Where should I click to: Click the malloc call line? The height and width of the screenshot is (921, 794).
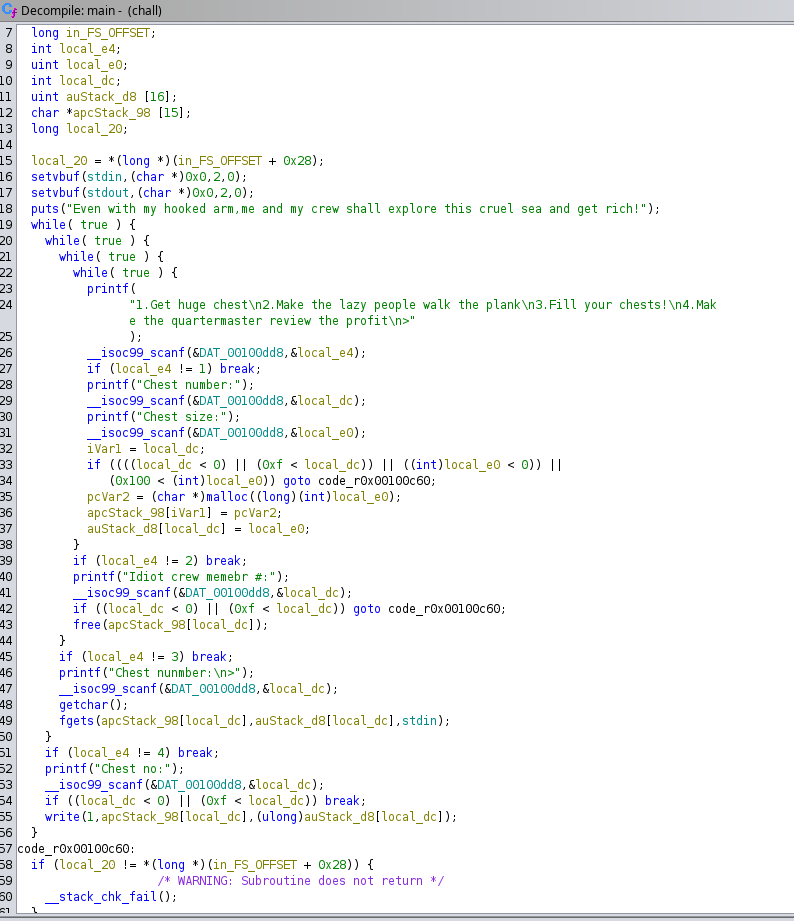pos(244,497)
